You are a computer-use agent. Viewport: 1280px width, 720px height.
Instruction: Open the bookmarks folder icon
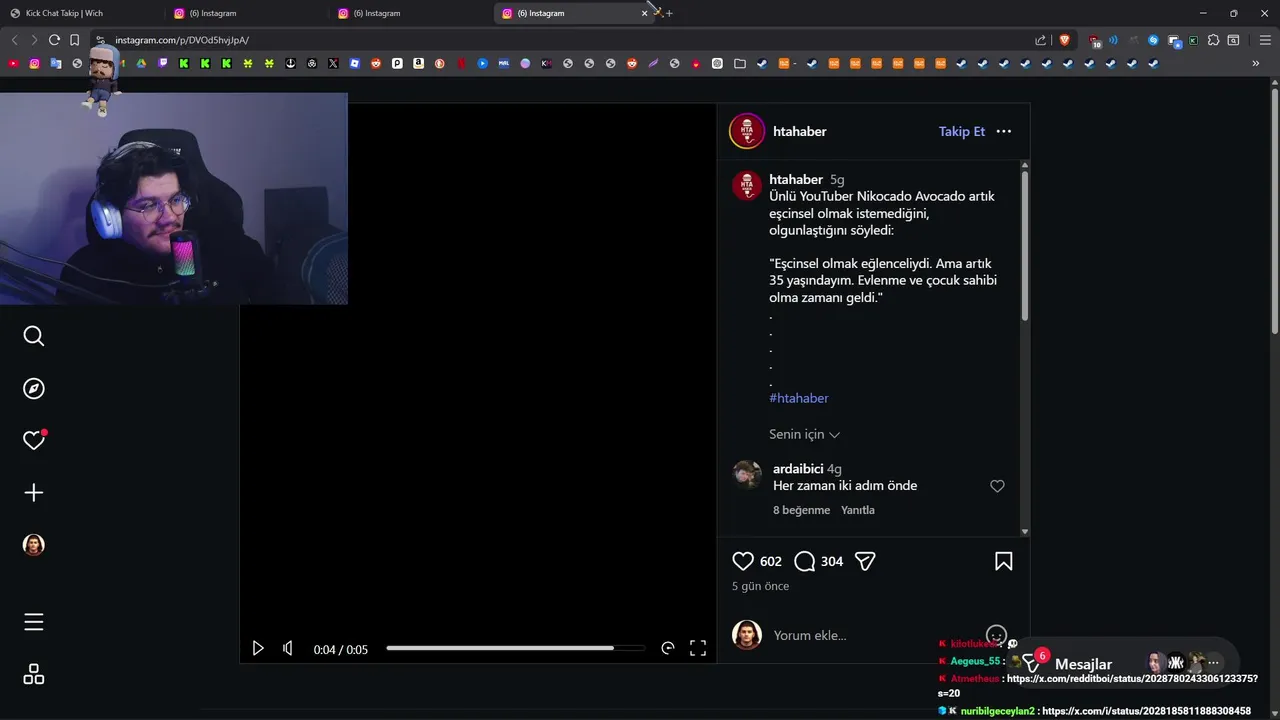(739, 63)
